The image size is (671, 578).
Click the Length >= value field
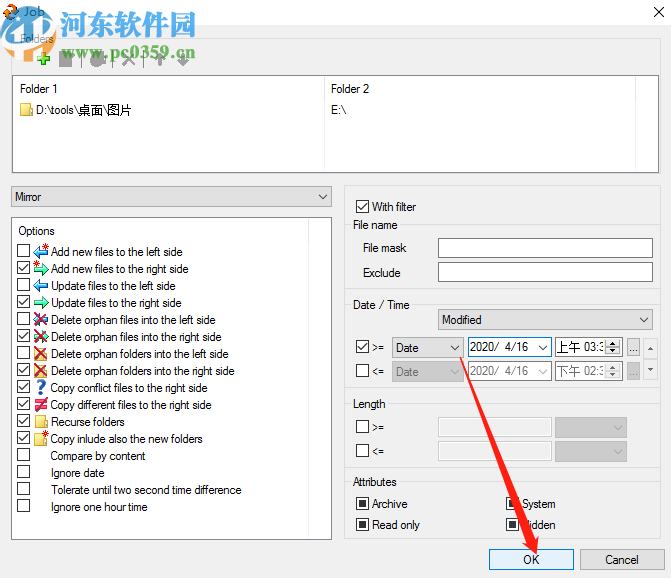tap(495, 427)
